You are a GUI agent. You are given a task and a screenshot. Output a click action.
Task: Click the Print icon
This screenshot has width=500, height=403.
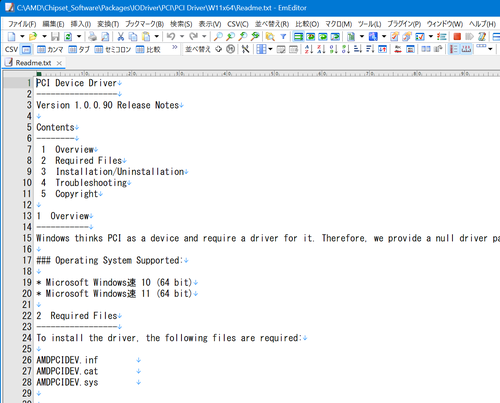click(93, 36)
